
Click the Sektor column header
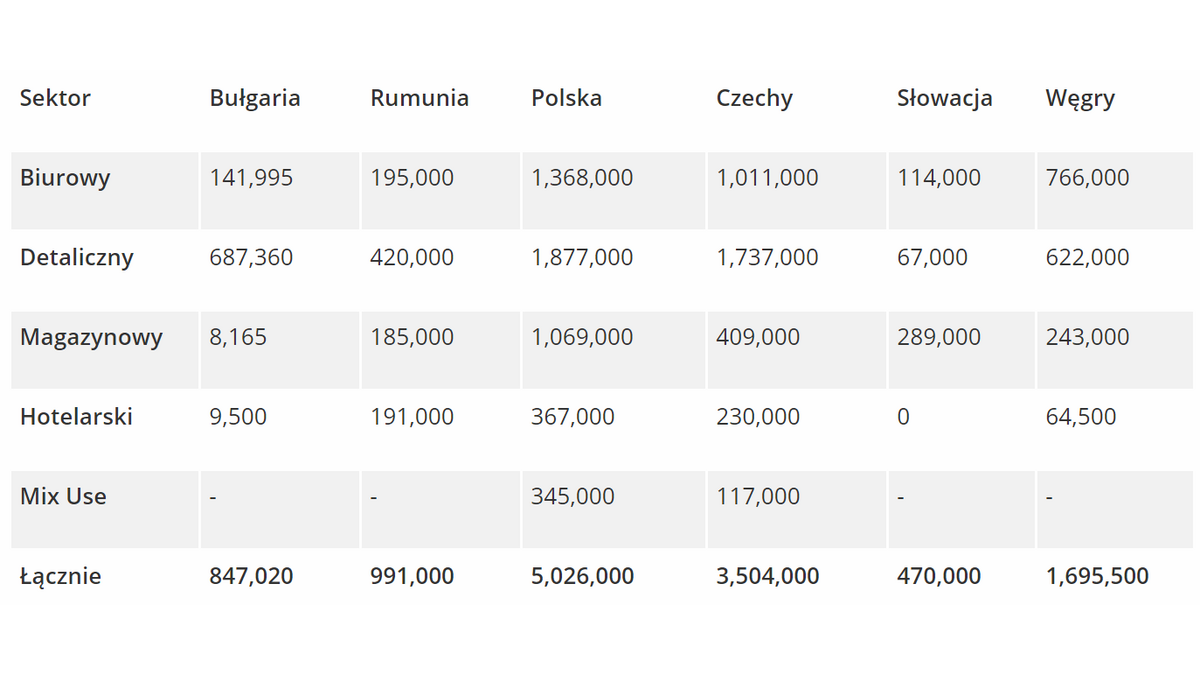click(55, 98)
